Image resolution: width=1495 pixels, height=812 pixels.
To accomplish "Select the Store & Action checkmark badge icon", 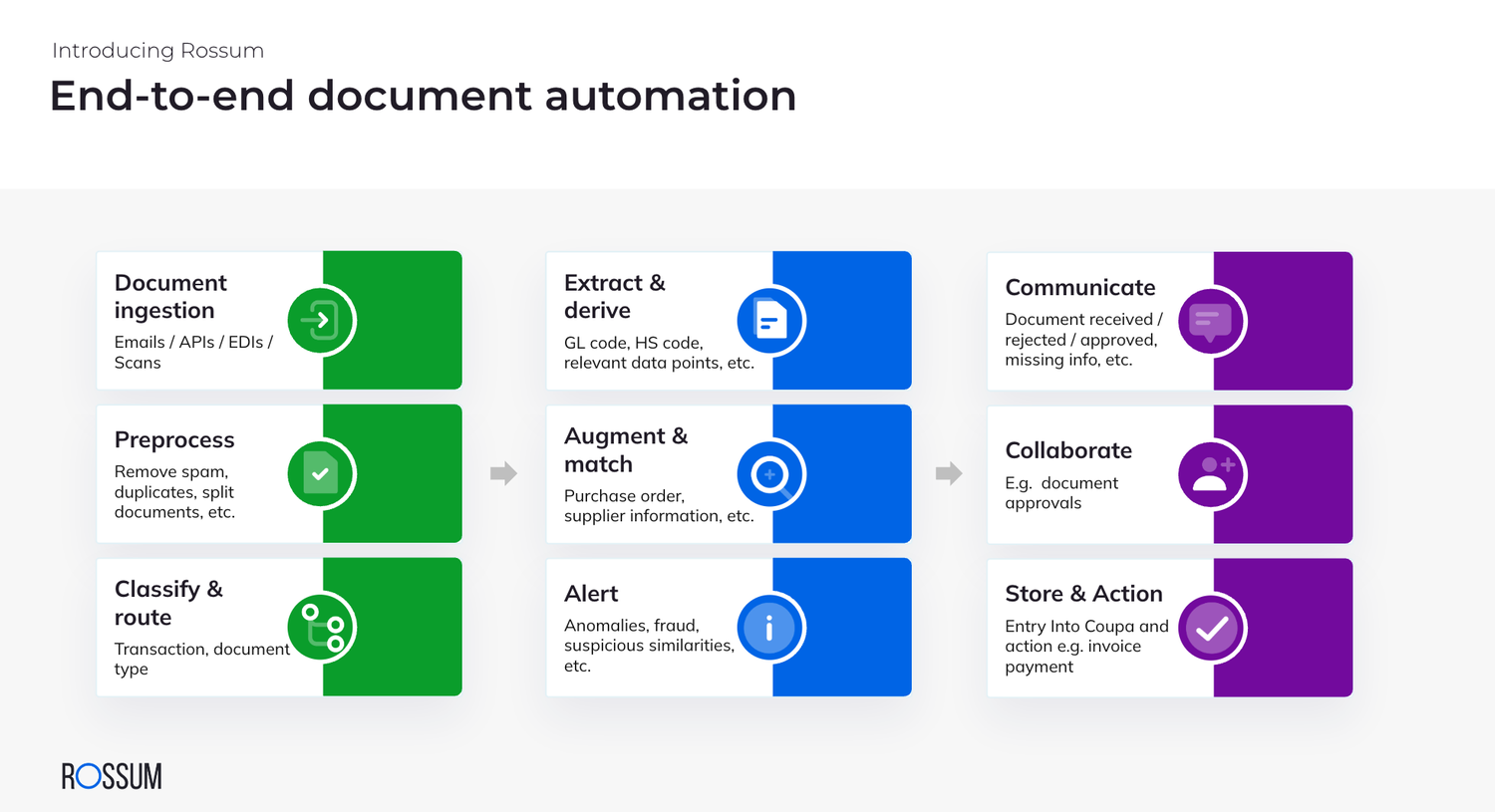I will coord(1211,628).
